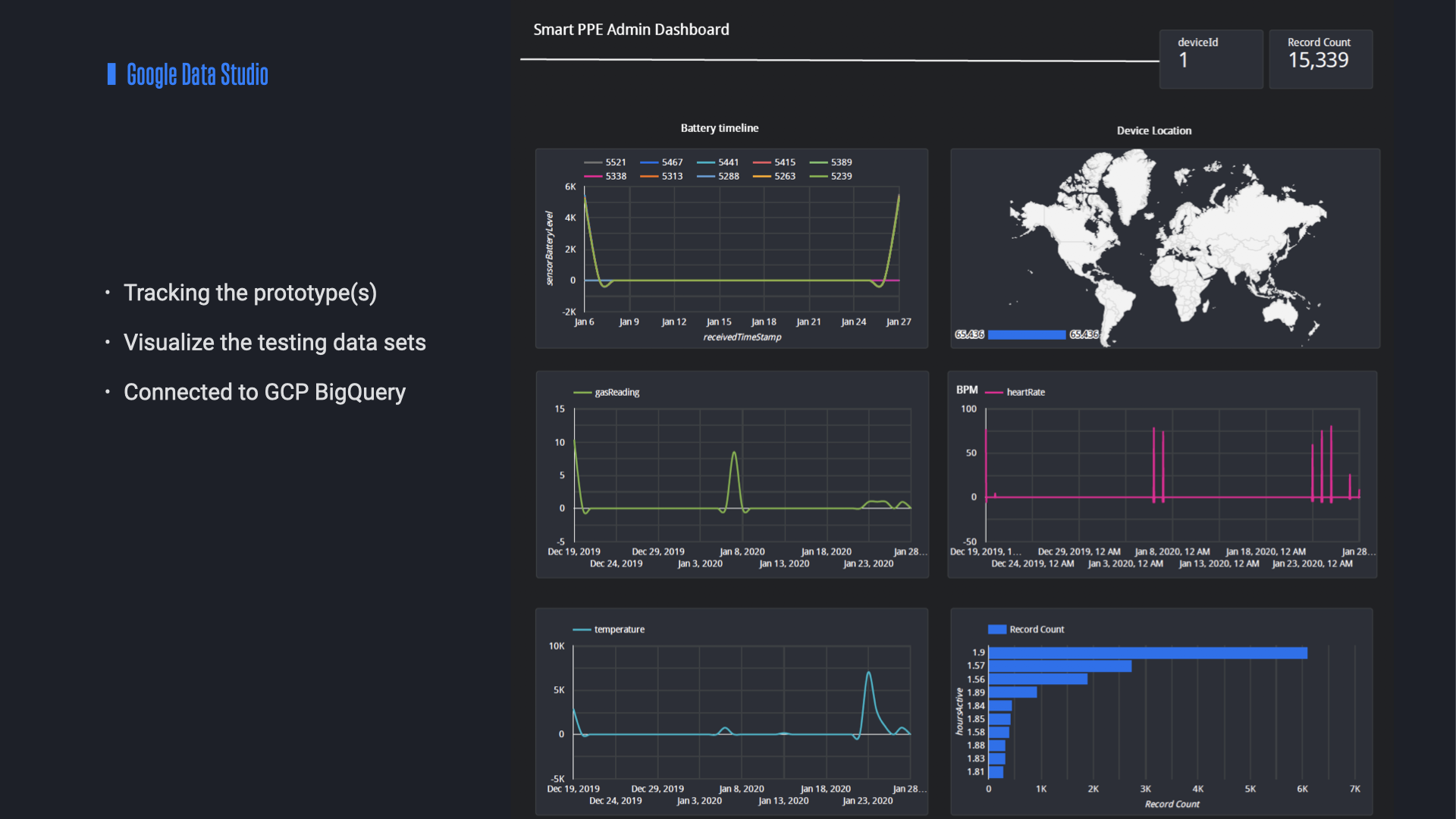Click the 1.57 hoursActive bar
This screenshot has height=819, width=1456.
coord(1060,666)
